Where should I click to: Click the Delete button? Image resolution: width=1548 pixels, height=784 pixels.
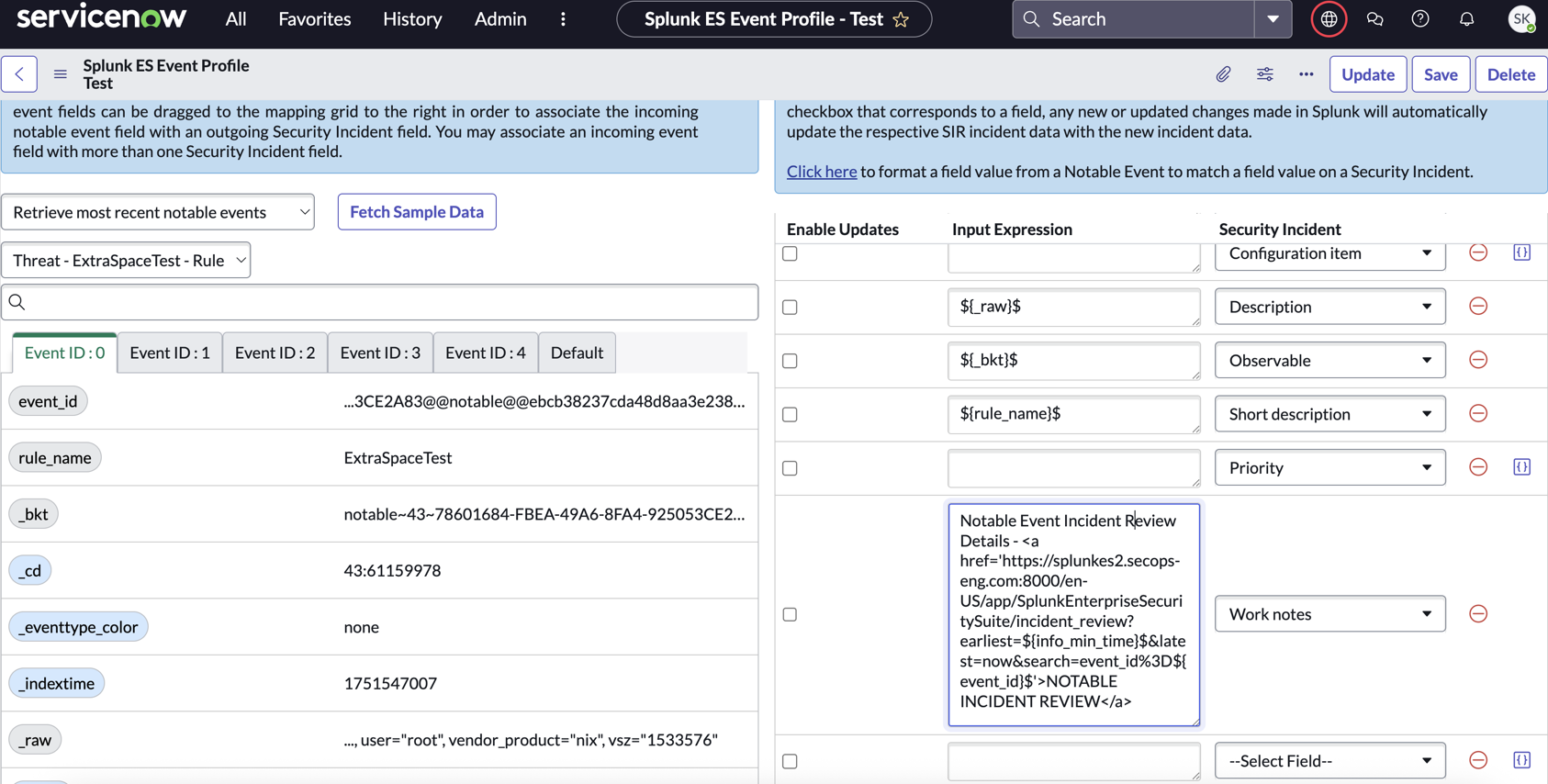pos(1511,74)
